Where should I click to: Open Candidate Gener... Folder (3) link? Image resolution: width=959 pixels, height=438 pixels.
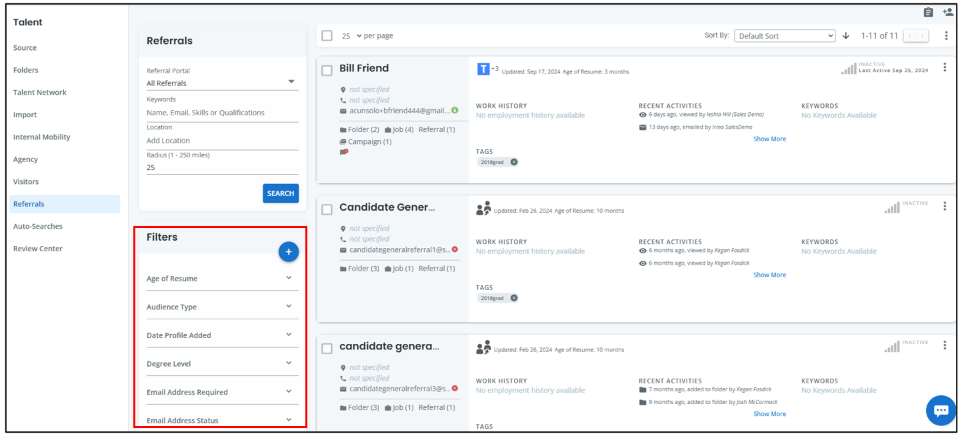point(360,269)
